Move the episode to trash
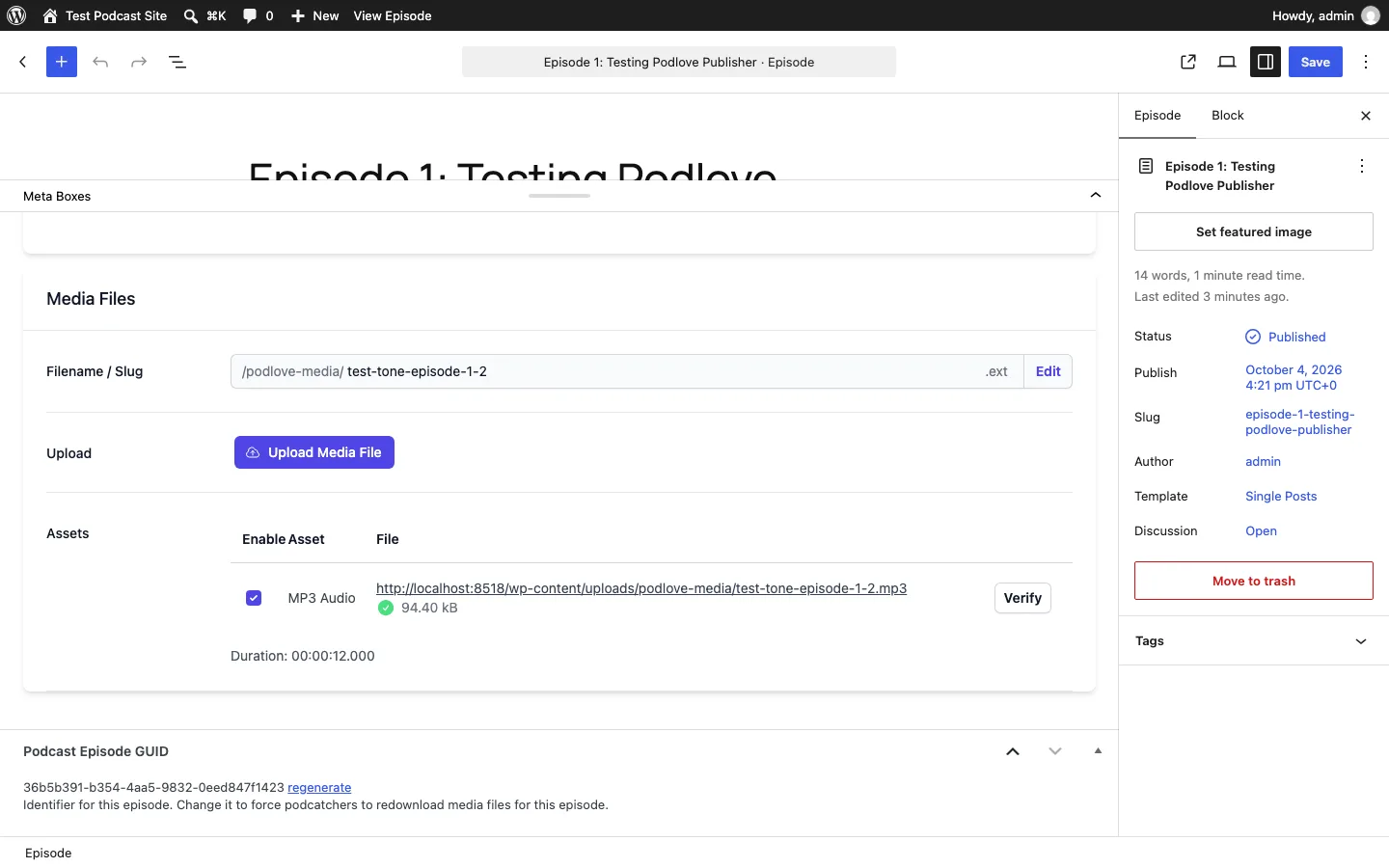Screen dimensions: 1389x868 click(x=1254, y=581)
